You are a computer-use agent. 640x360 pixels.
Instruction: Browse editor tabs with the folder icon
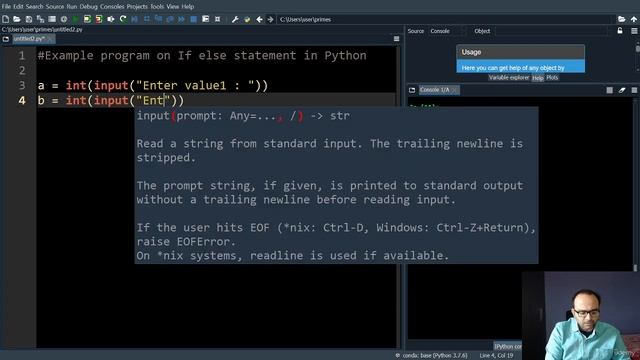6,39
